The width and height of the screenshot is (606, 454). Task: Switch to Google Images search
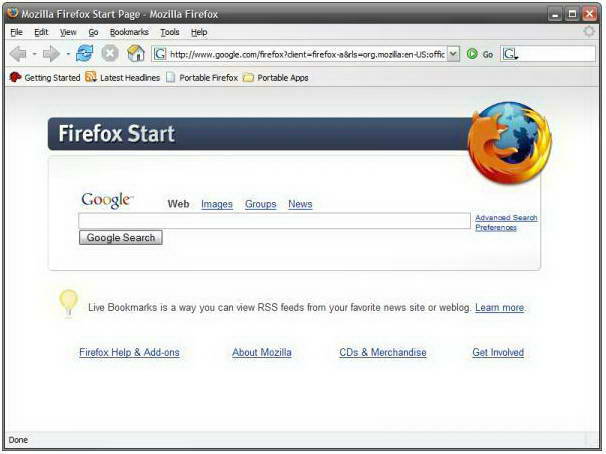click(x=217, y=204)
